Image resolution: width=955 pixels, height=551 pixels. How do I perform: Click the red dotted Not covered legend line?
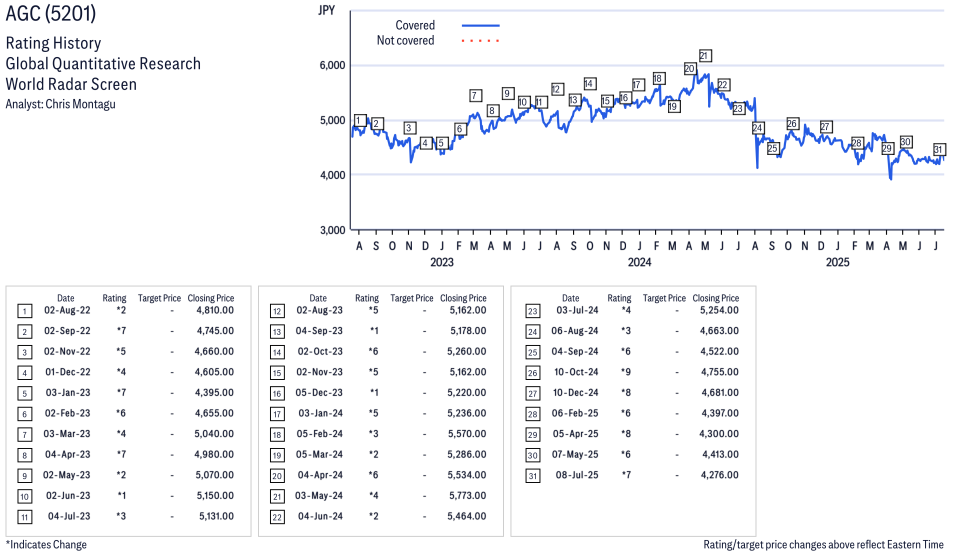click(x=481, y=41)
